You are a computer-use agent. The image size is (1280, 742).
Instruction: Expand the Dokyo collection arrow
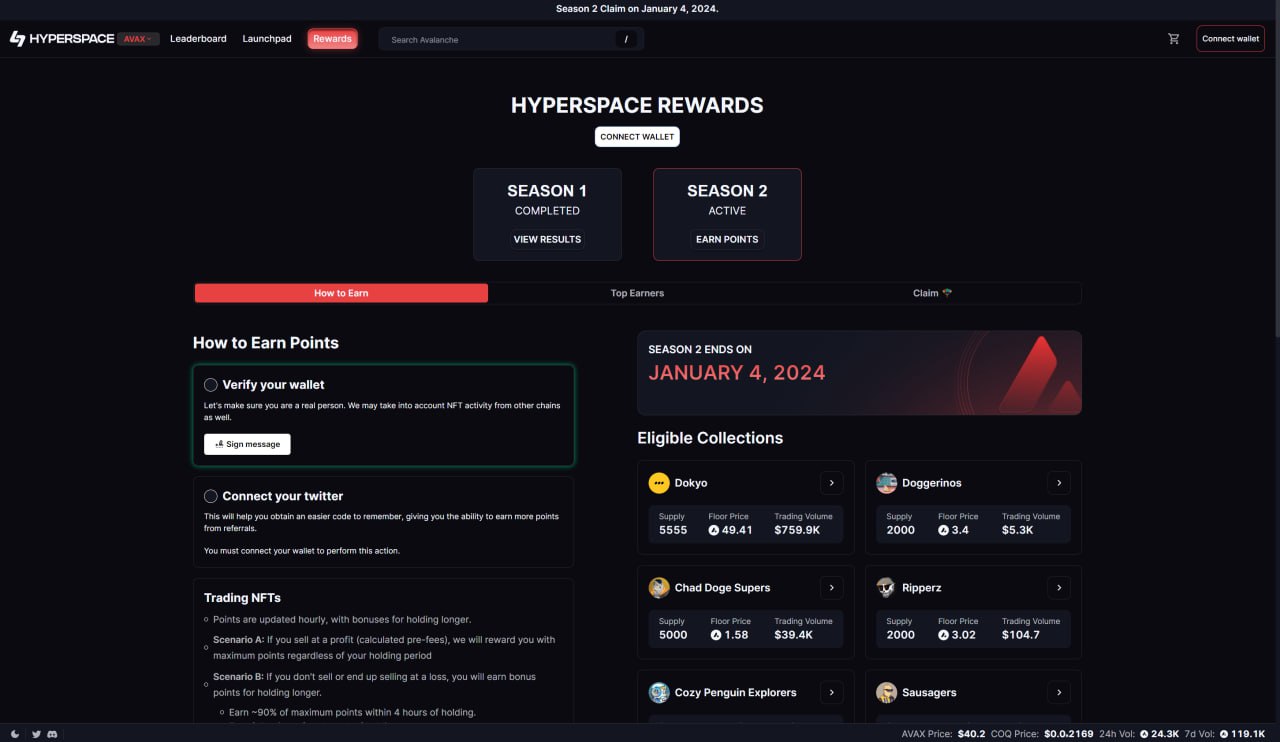click(831, 483)
